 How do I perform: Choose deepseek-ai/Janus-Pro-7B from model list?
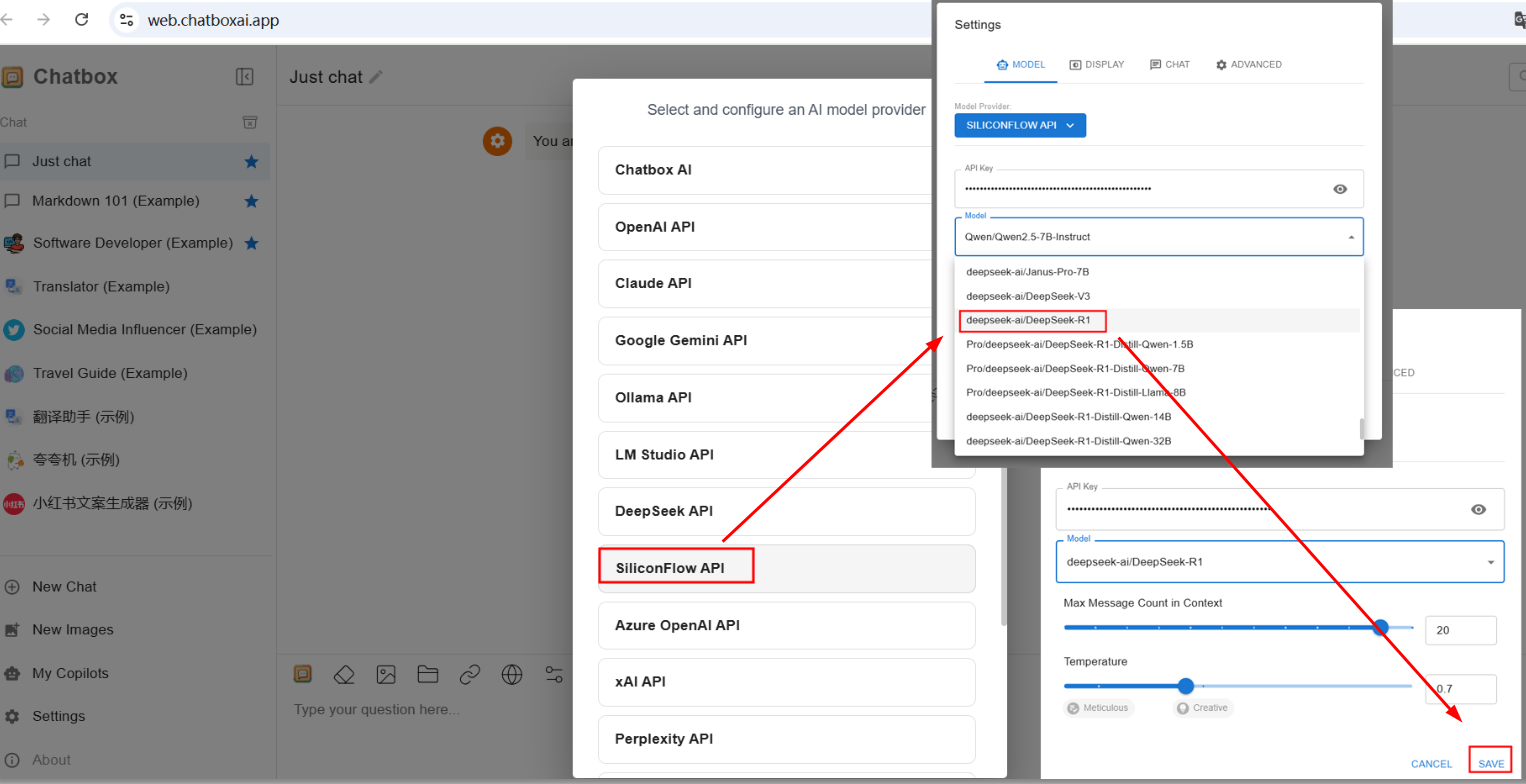[x=1159, y=272]
